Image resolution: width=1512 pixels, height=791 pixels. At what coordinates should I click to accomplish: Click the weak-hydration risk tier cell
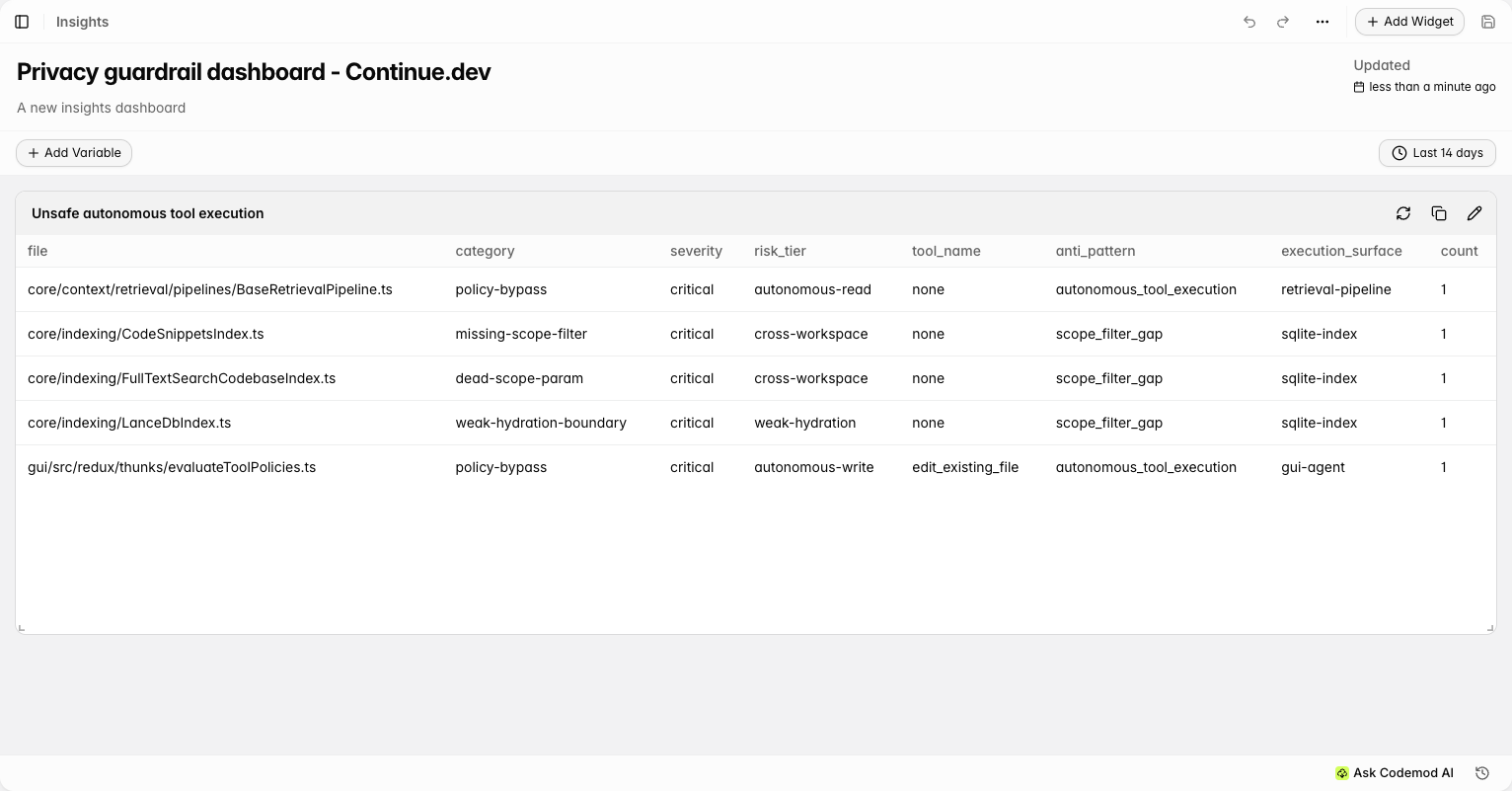(x=804, y=423)
